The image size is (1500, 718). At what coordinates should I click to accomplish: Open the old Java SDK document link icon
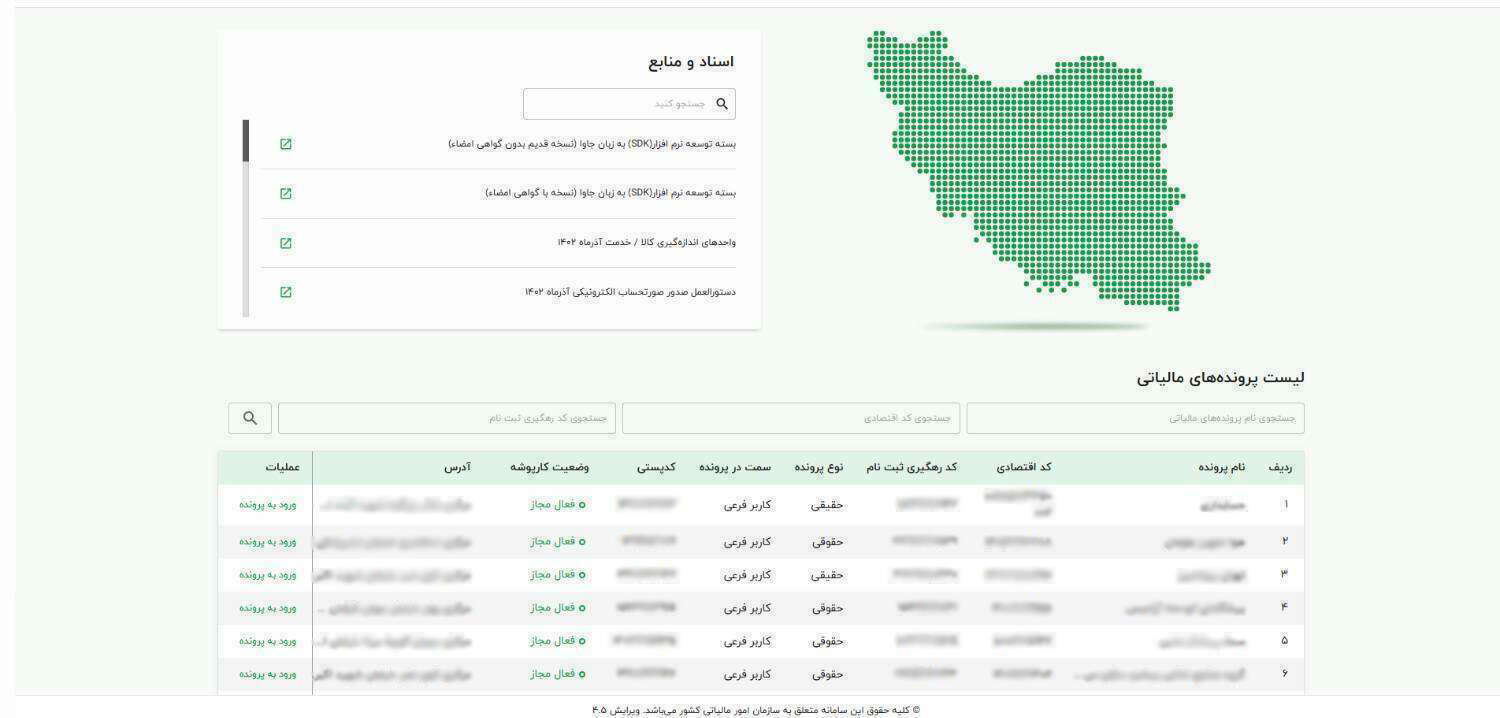[286, 144]
